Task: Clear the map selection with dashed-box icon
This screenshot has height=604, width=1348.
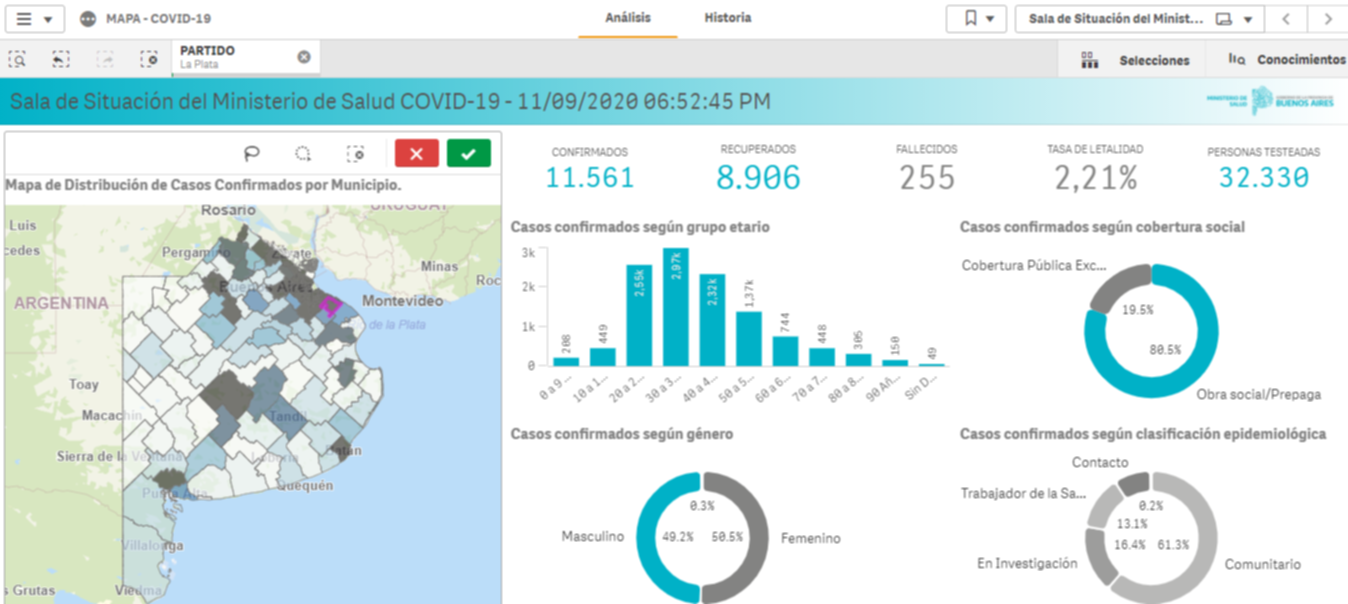Action: 355,153
